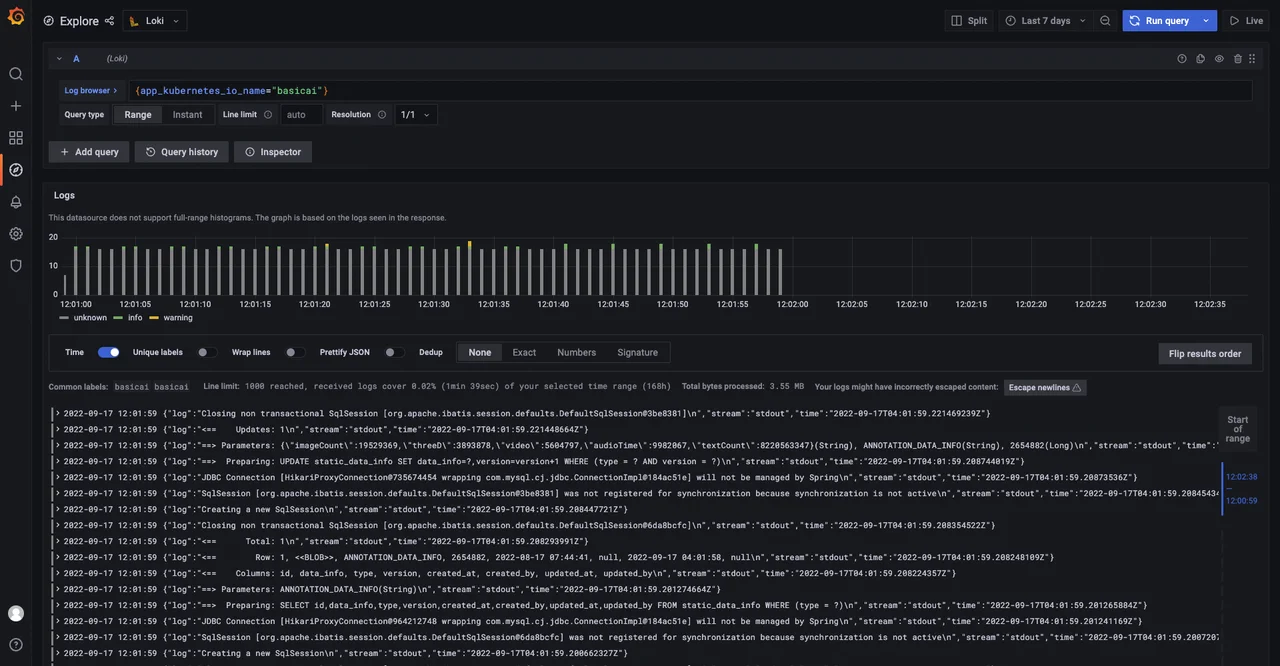
Task: Open the Alerting bell icon
Action: click(16, 202)
